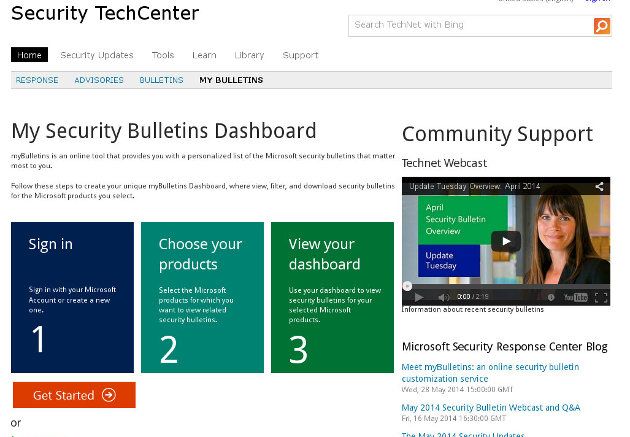Viewport: 630px width, 437px height.
Task: Switch to the Bulletins sub-tab
Action: coord(161,80)
